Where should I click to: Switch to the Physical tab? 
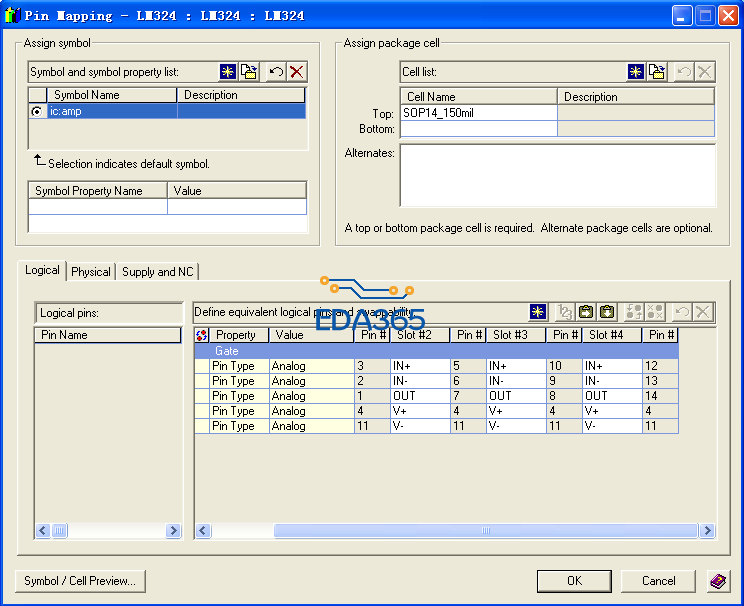[x=91, y=272]
